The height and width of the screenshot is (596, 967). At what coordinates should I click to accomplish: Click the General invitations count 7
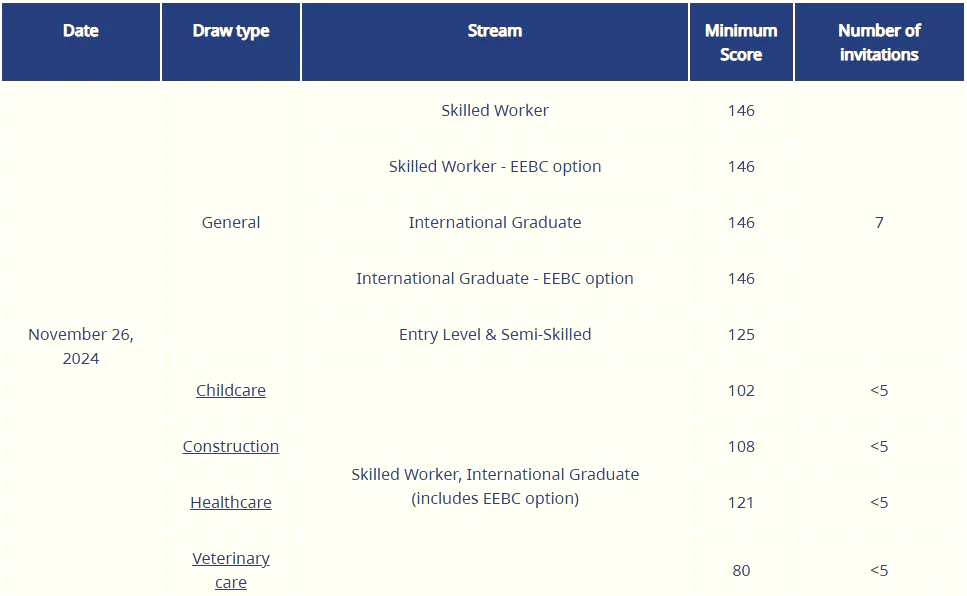pyautogui.click(x=879, y=222)
